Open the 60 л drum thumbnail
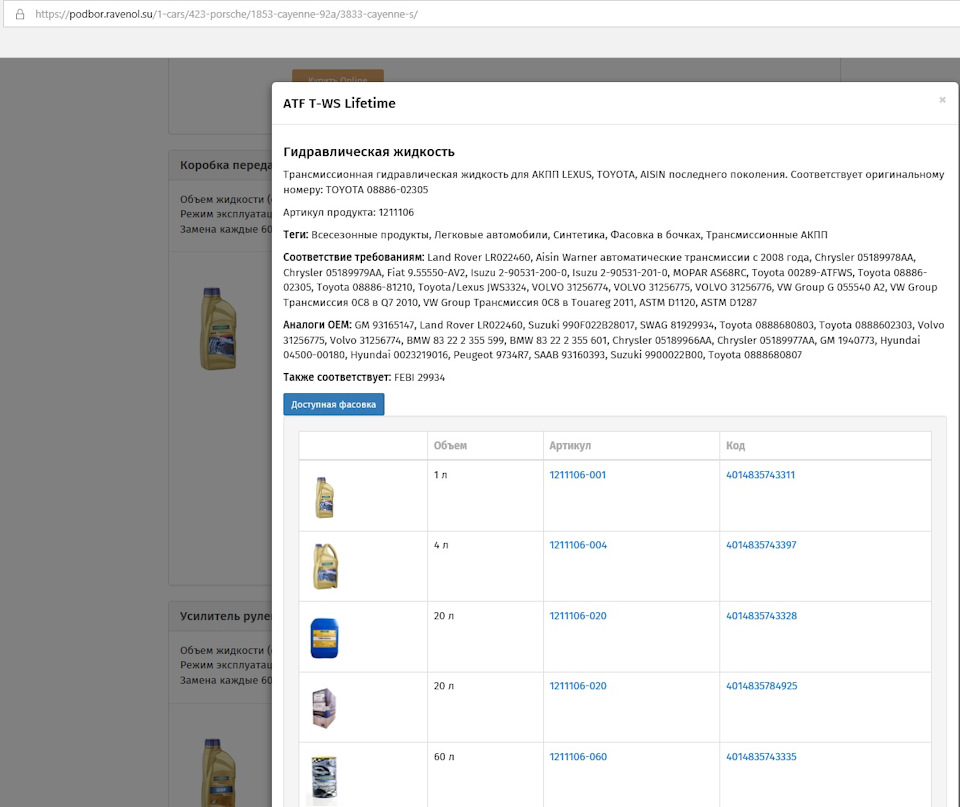The image size is (960, 807). click(324, 778)
